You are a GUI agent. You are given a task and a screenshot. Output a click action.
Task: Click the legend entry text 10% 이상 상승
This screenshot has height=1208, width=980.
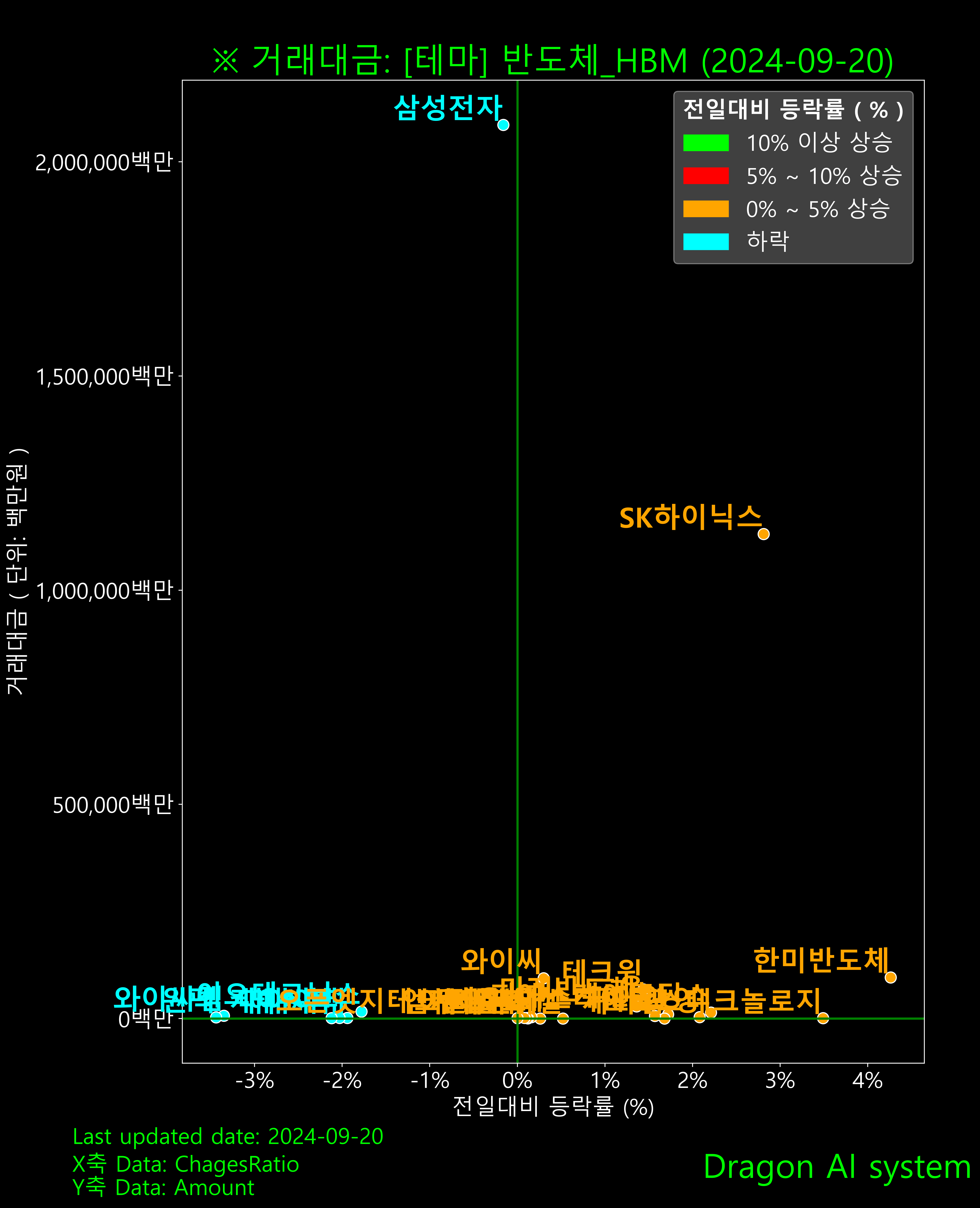click(x=819, y=142)
